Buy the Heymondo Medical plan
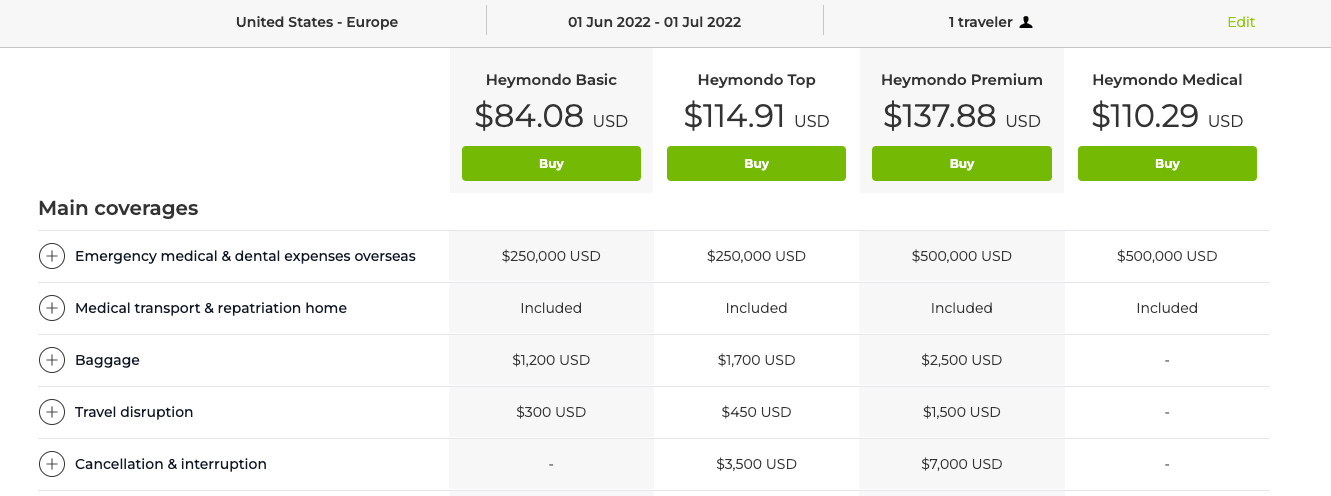This screenshot has height=496, width=1331. (x=1167, y=163)
